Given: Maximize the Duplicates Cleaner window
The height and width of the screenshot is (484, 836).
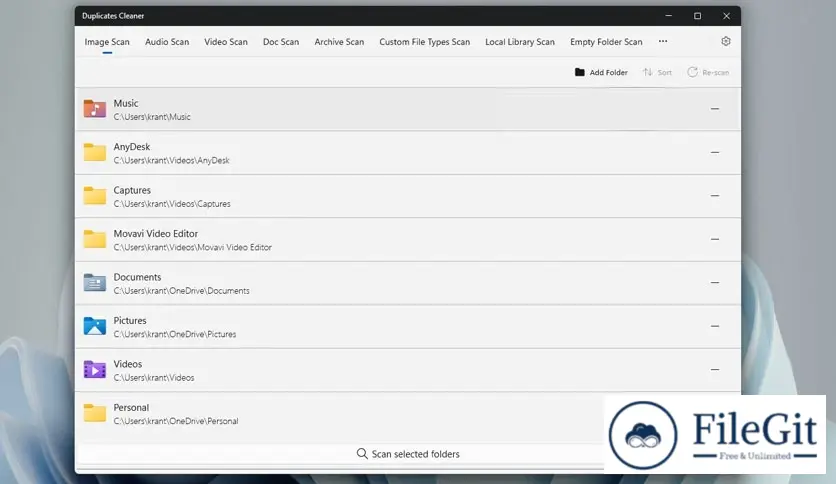Looking at the screenshot, I should pos(697,16).
